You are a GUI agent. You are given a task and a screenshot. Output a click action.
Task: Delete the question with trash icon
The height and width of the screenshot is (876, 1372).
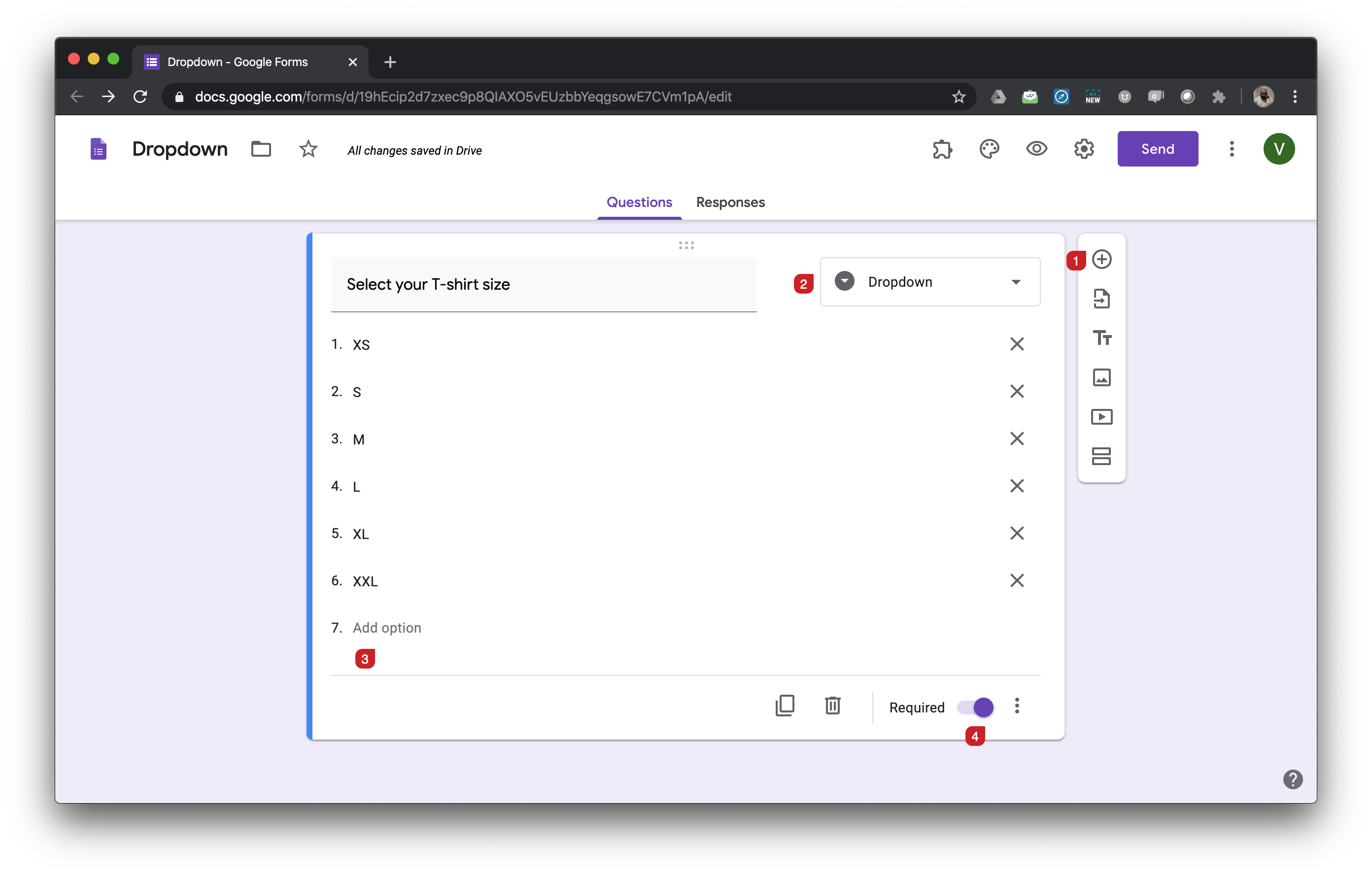tap(832, 706)
